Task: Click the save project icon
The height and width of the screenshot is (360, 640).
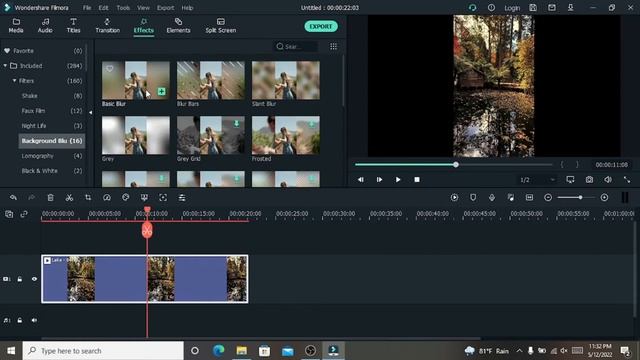Action: point(533,7)
